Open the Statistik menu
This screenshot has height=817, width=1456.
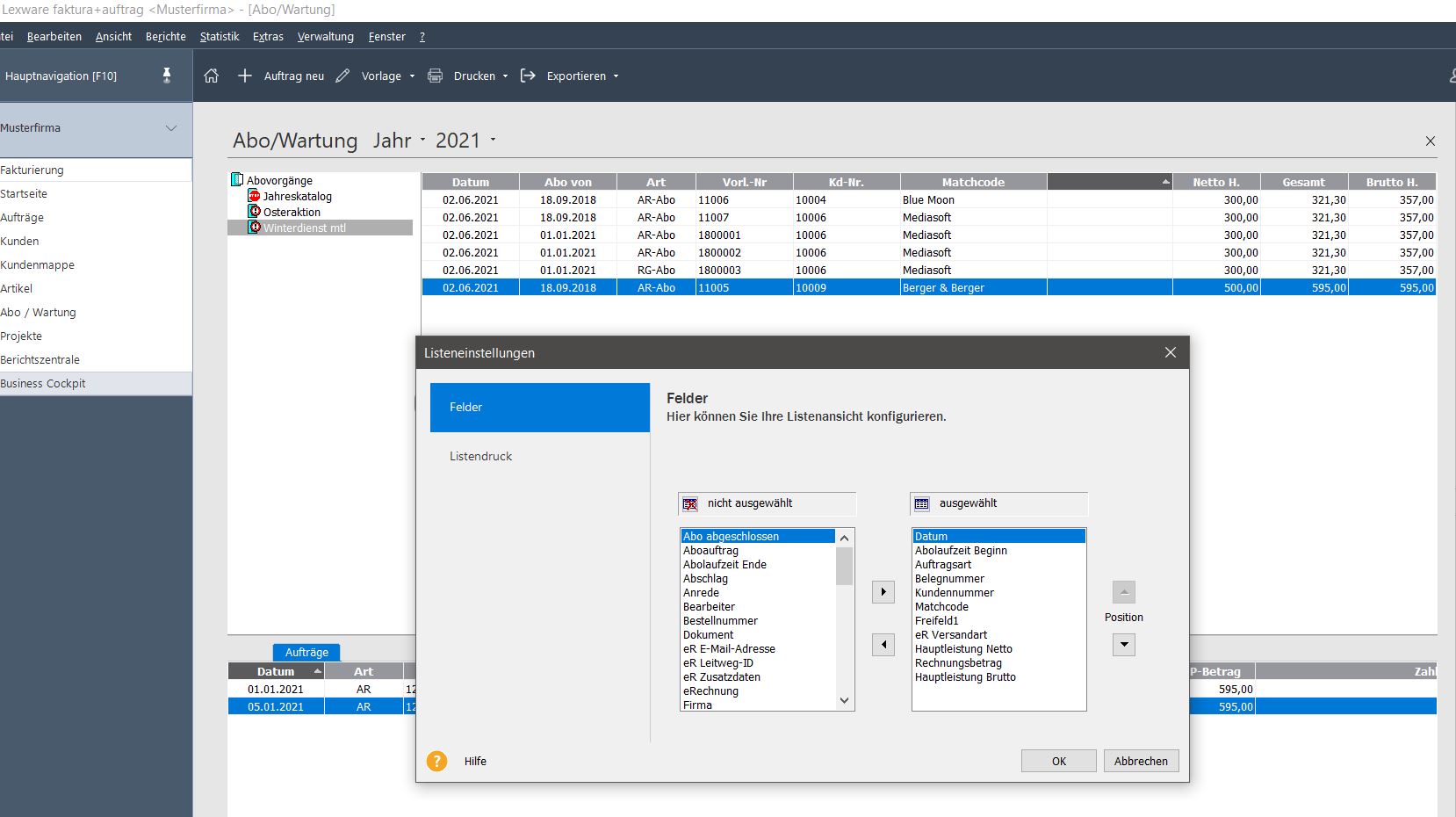pos(219,37)
